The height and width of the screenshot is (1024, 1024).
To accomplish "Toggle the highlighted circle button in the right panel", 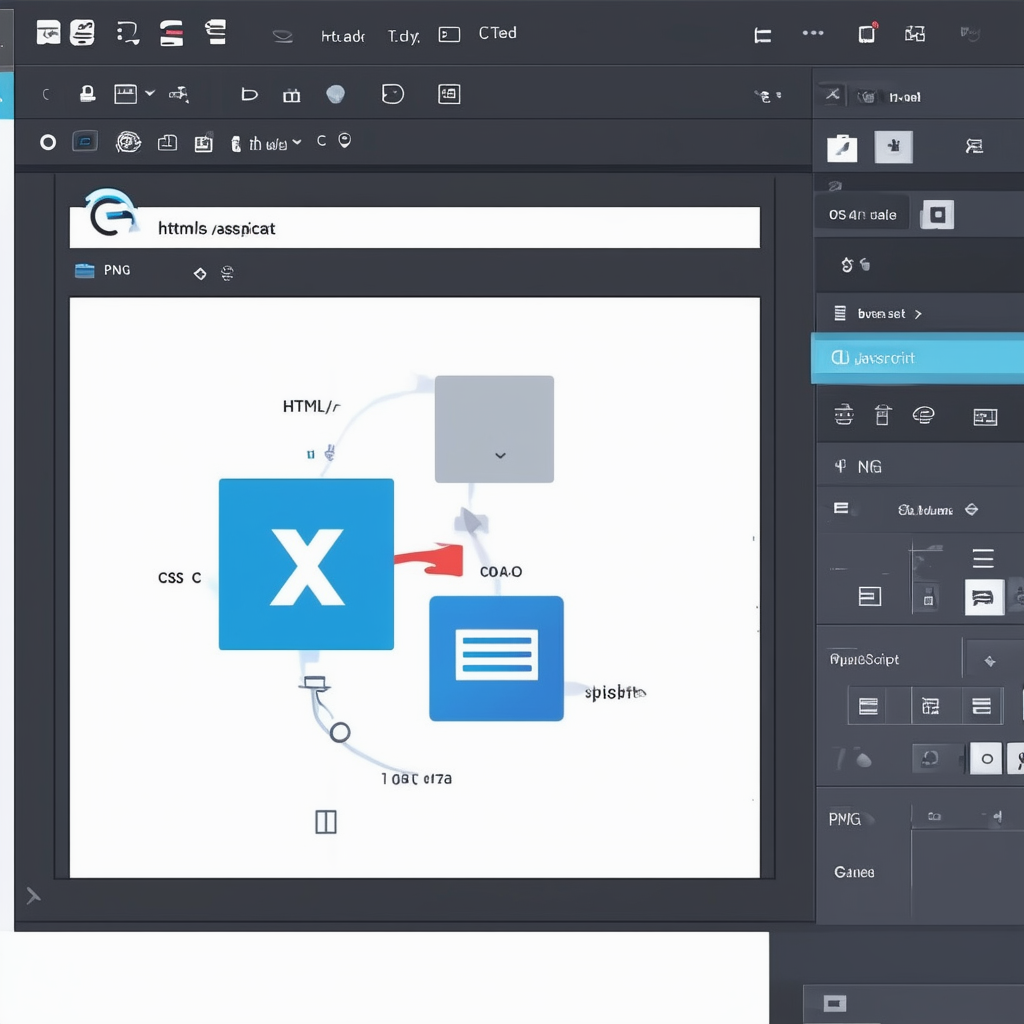I will click(986, 758).
